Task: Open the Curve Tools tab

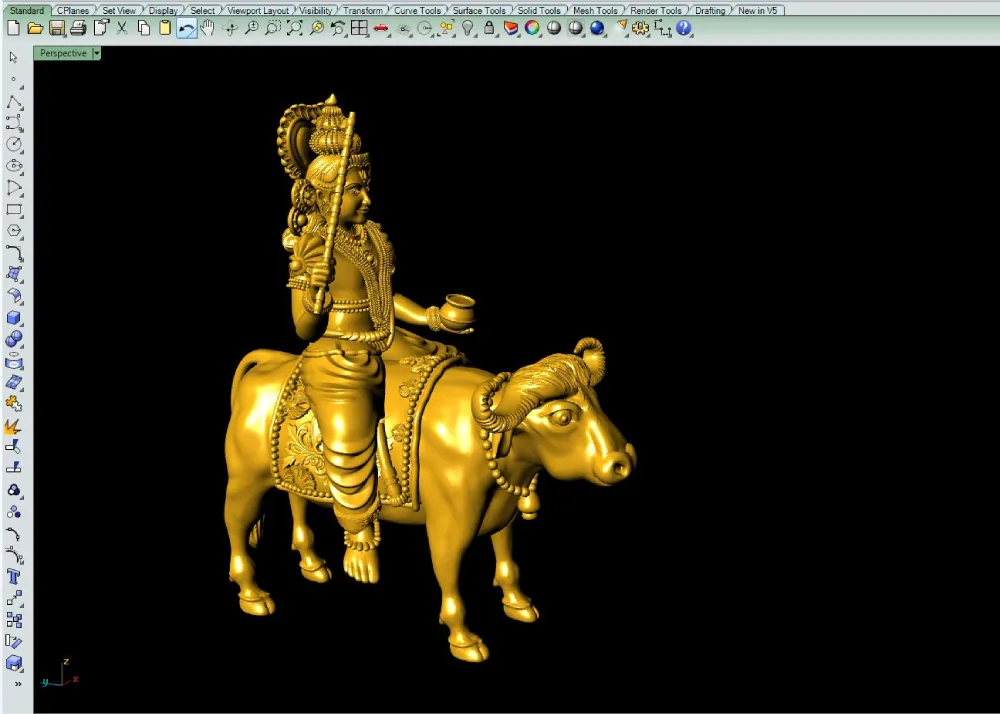Action: click(x=417, y=10)
